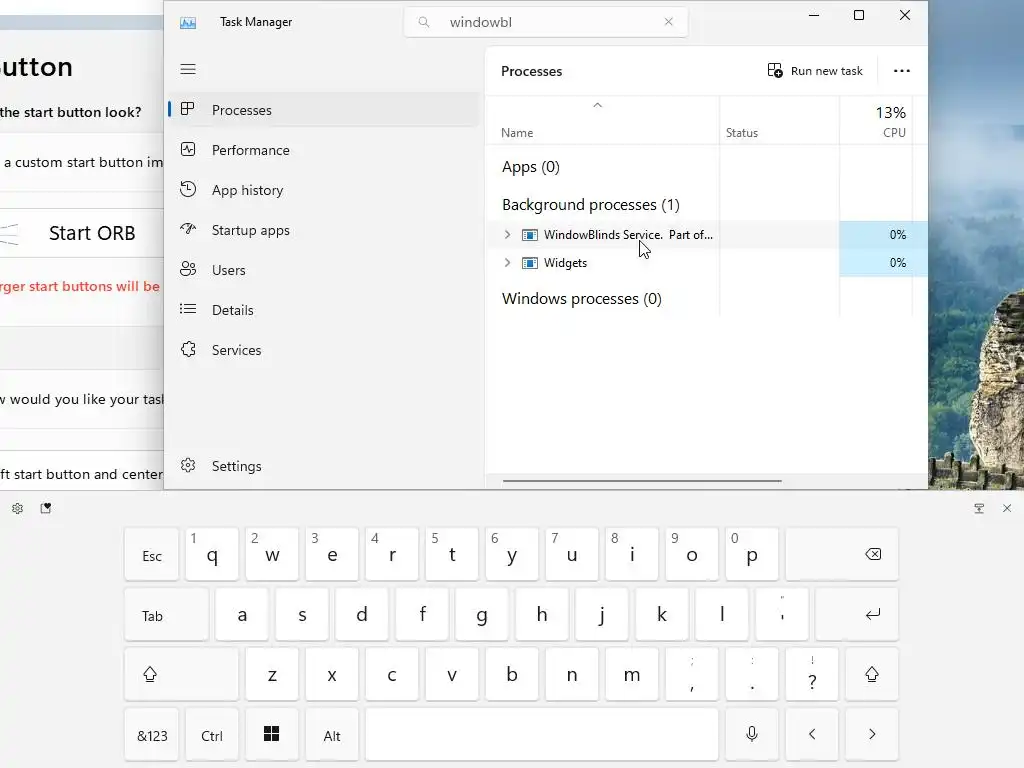Screen dimensions: 1024x768
Task: Tap the p key
Action: point(752,554)
